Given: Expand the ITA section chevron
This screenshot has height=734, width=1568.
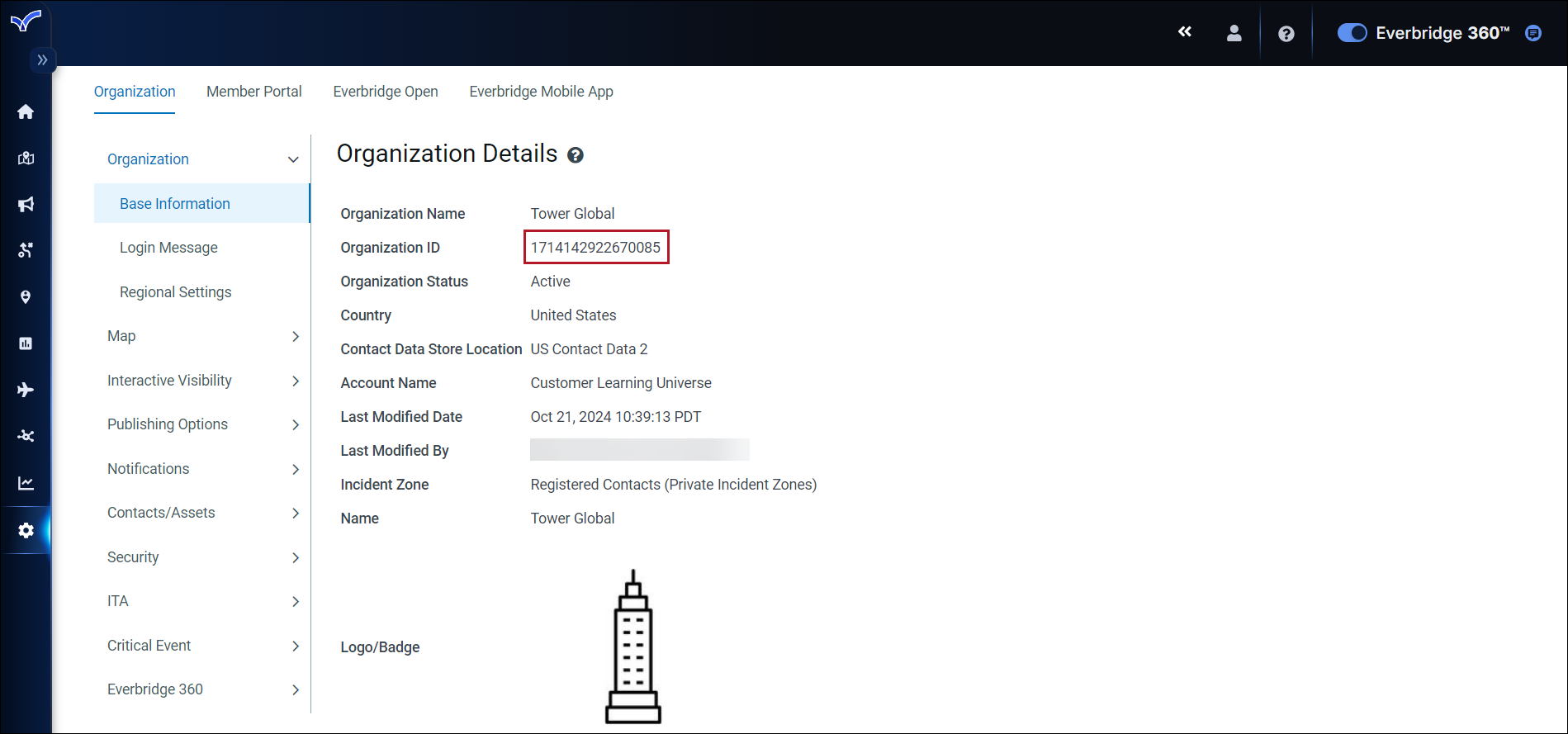Looking at the screenshot, I should [x=296, y=601].
